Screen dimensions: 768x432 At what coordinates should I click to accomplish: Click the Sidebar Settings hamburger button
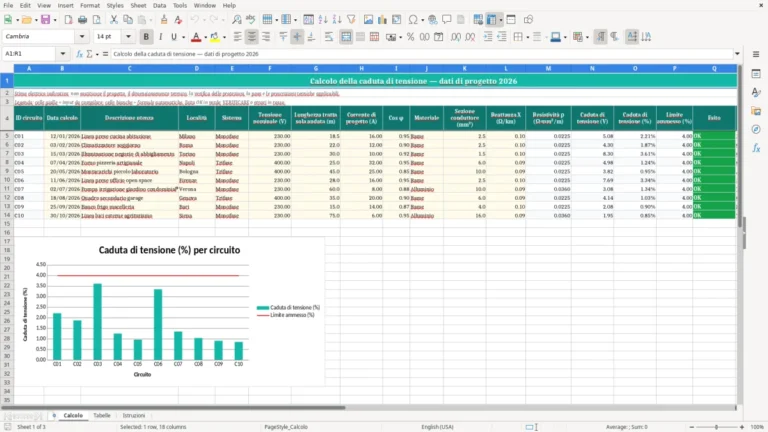click(756, 54)
